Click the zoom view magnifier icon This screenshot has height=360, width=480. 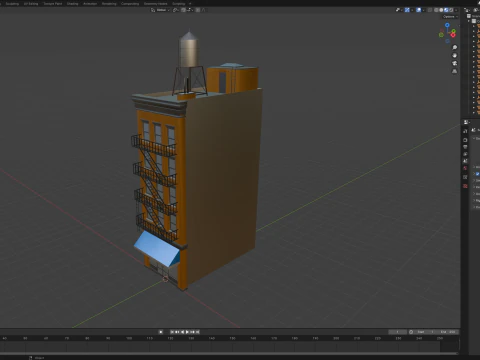(455, 47)
